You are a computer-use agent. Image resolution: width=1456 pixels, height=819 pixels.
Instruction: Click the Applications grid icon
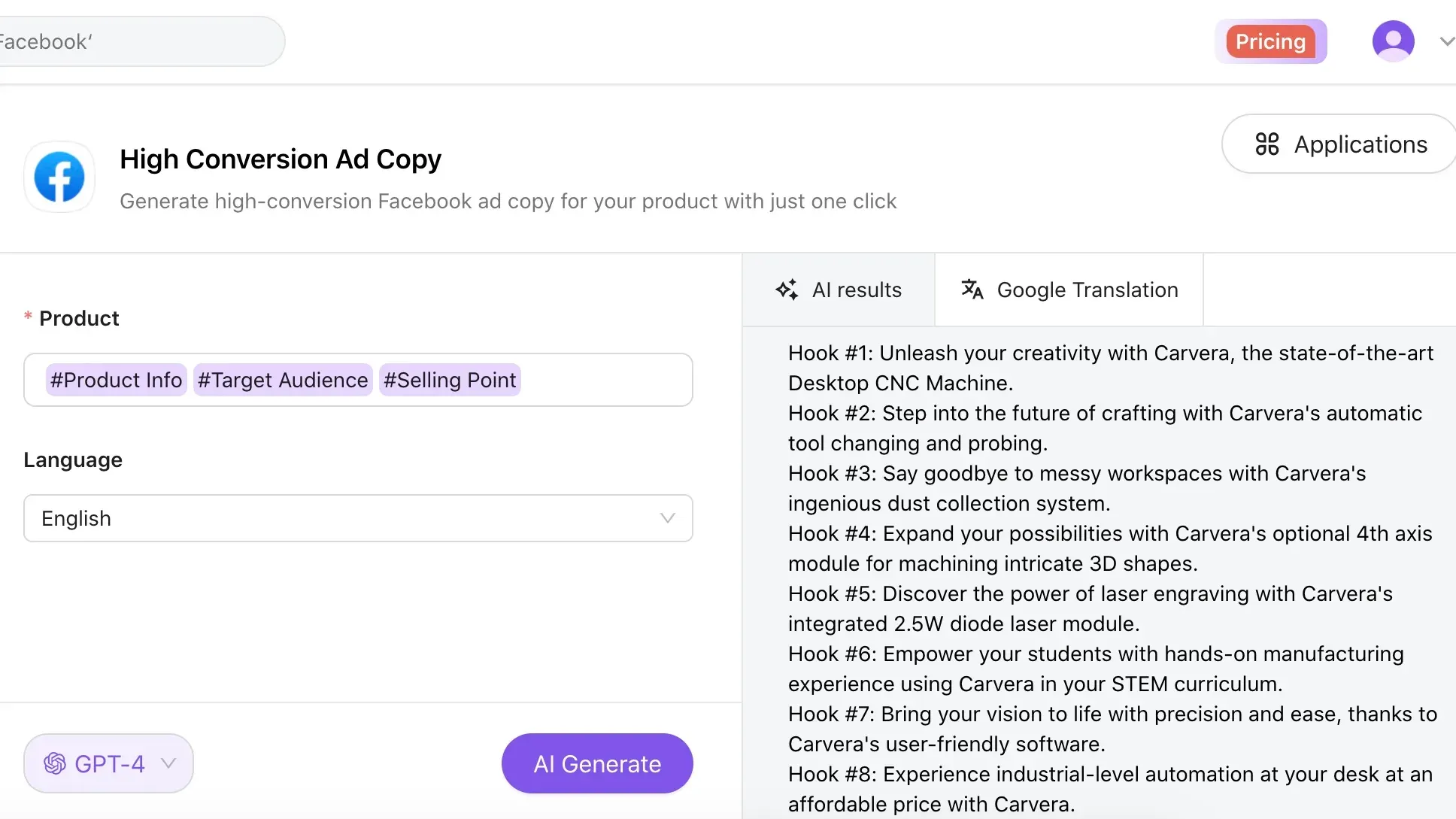1266,144
